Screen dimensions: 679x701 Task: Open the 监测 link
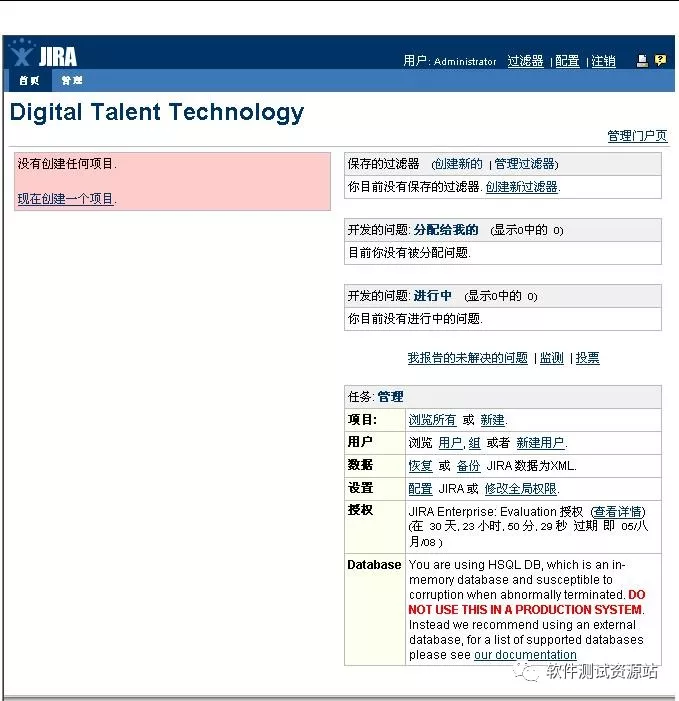point(552,358)
